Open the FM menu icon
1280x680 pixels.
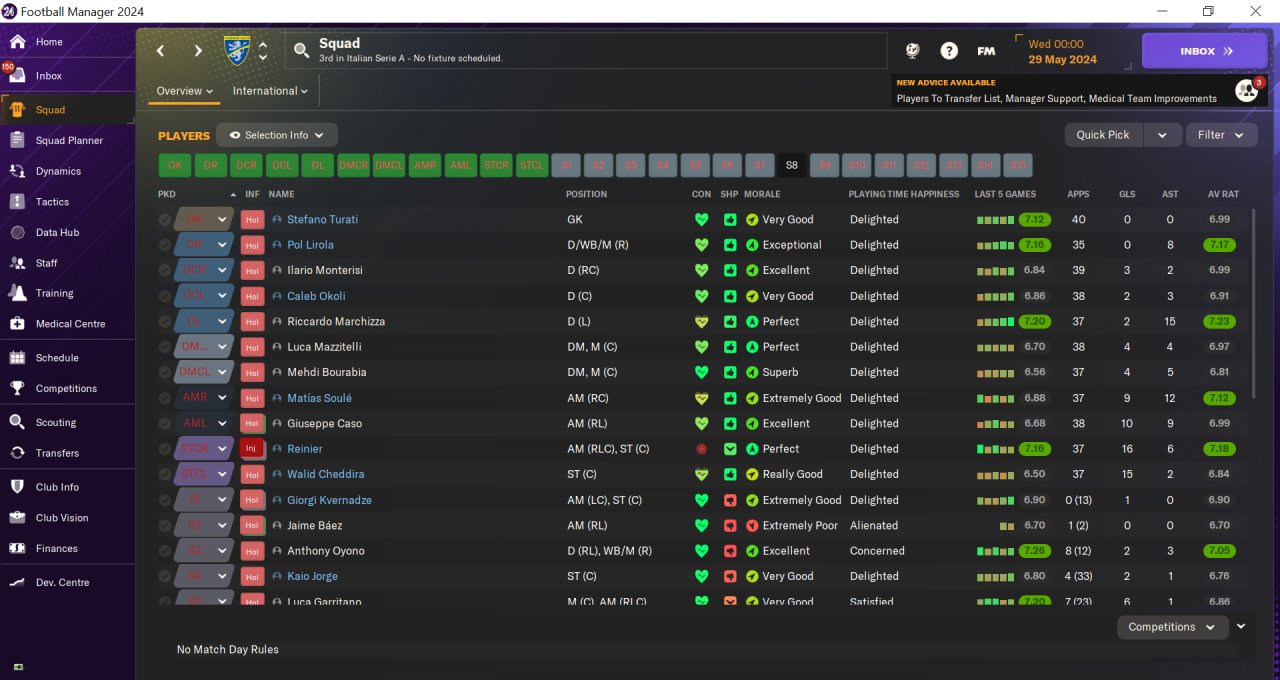[986, 51]
